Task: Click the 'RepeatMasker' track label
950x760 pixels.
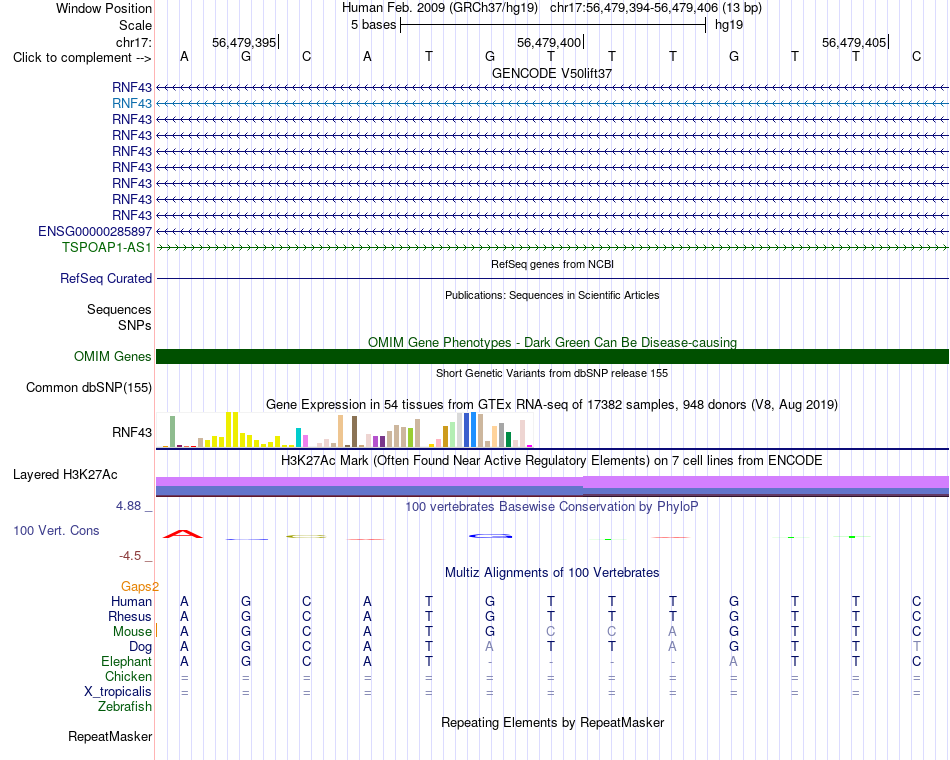Action: [110, 737]
